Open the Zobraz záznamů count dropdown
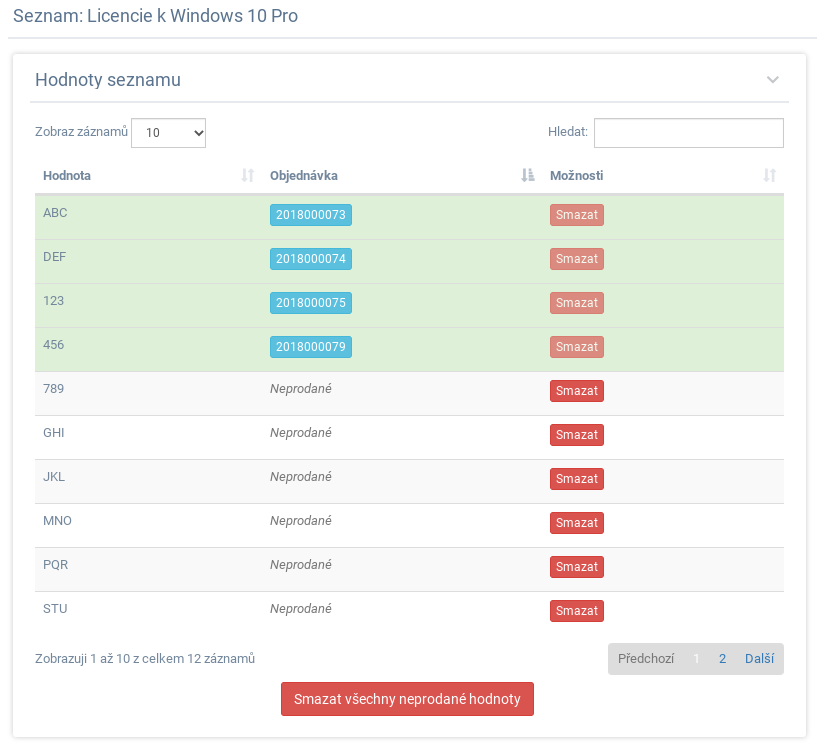Image resolution: width=817 pixels, height=746 pixels. [169, 133]
